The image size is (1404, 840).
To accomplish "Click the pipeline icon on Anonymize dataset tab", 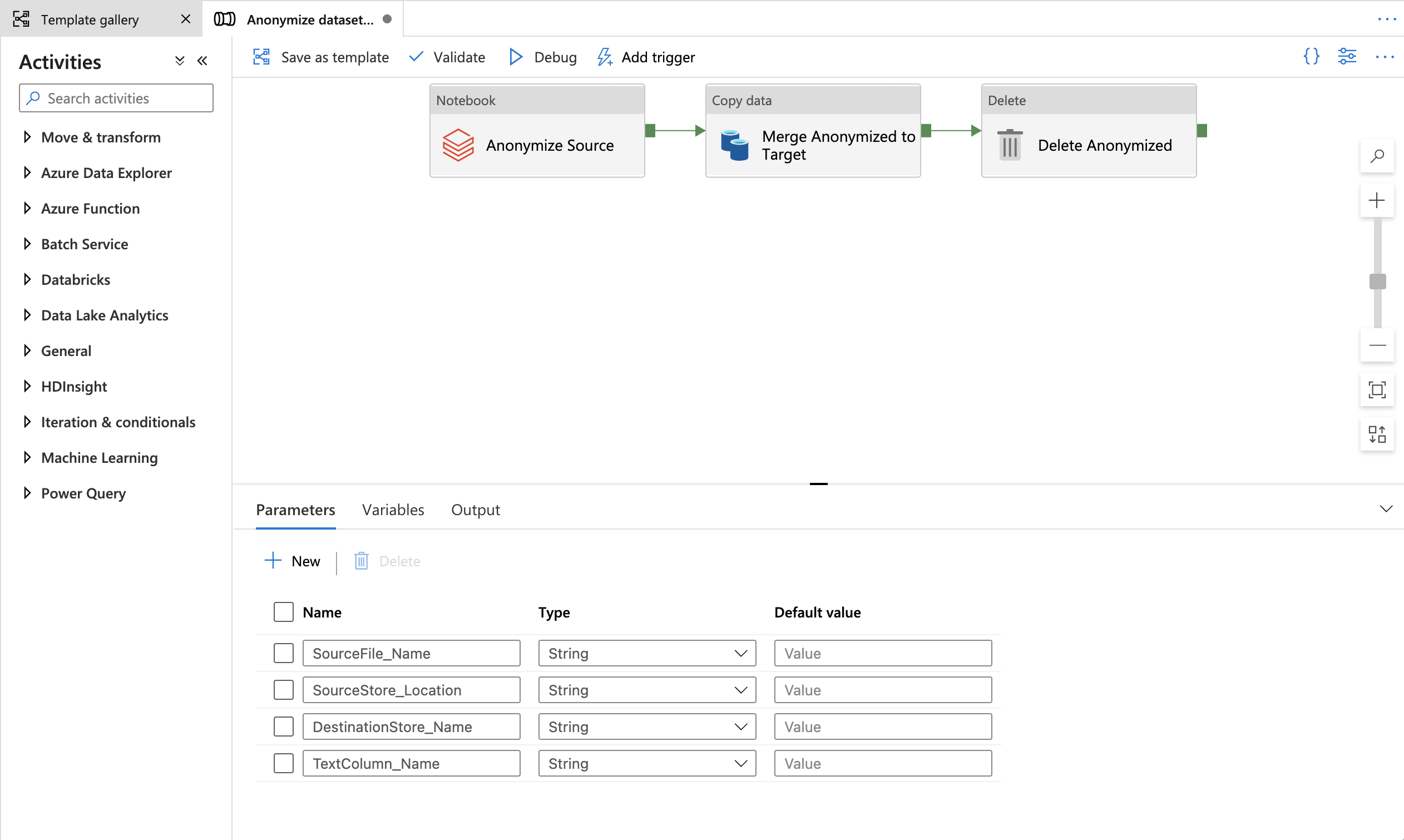I will [225, 19].
